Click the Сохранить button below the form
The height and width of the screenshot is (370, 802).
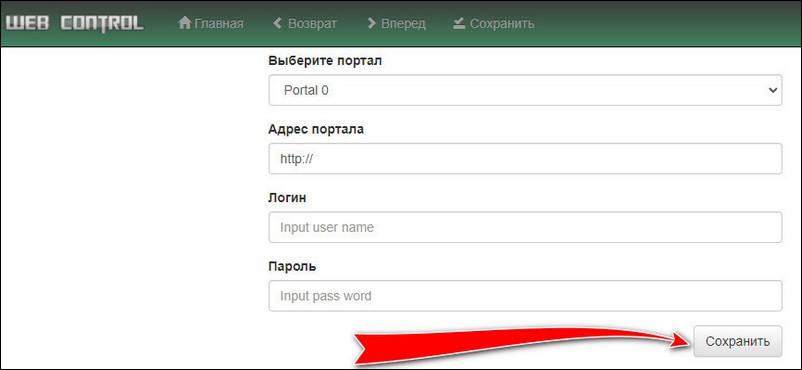coord(738,341)
